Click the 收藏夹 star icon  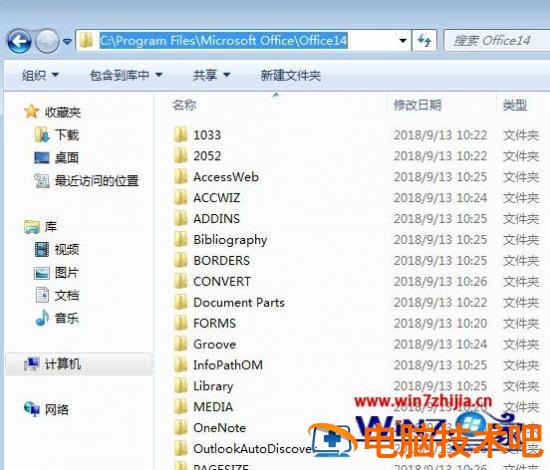(x=32, y=112)
